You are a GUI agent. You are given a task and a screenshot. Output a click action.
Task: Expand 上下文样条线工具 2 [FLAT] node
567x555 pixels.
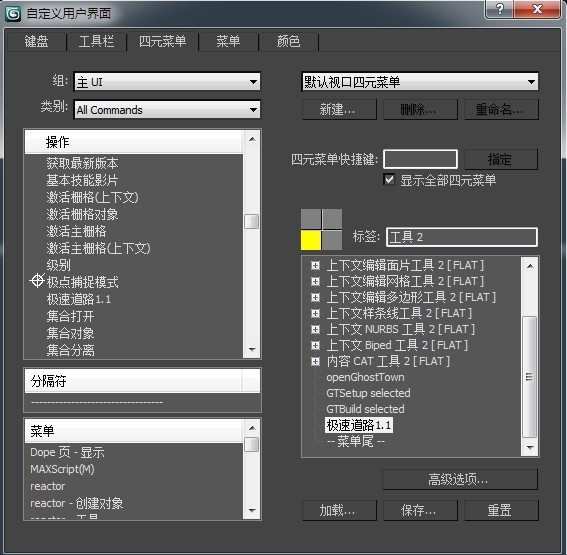pyautogui.click(x=315, y=313)
